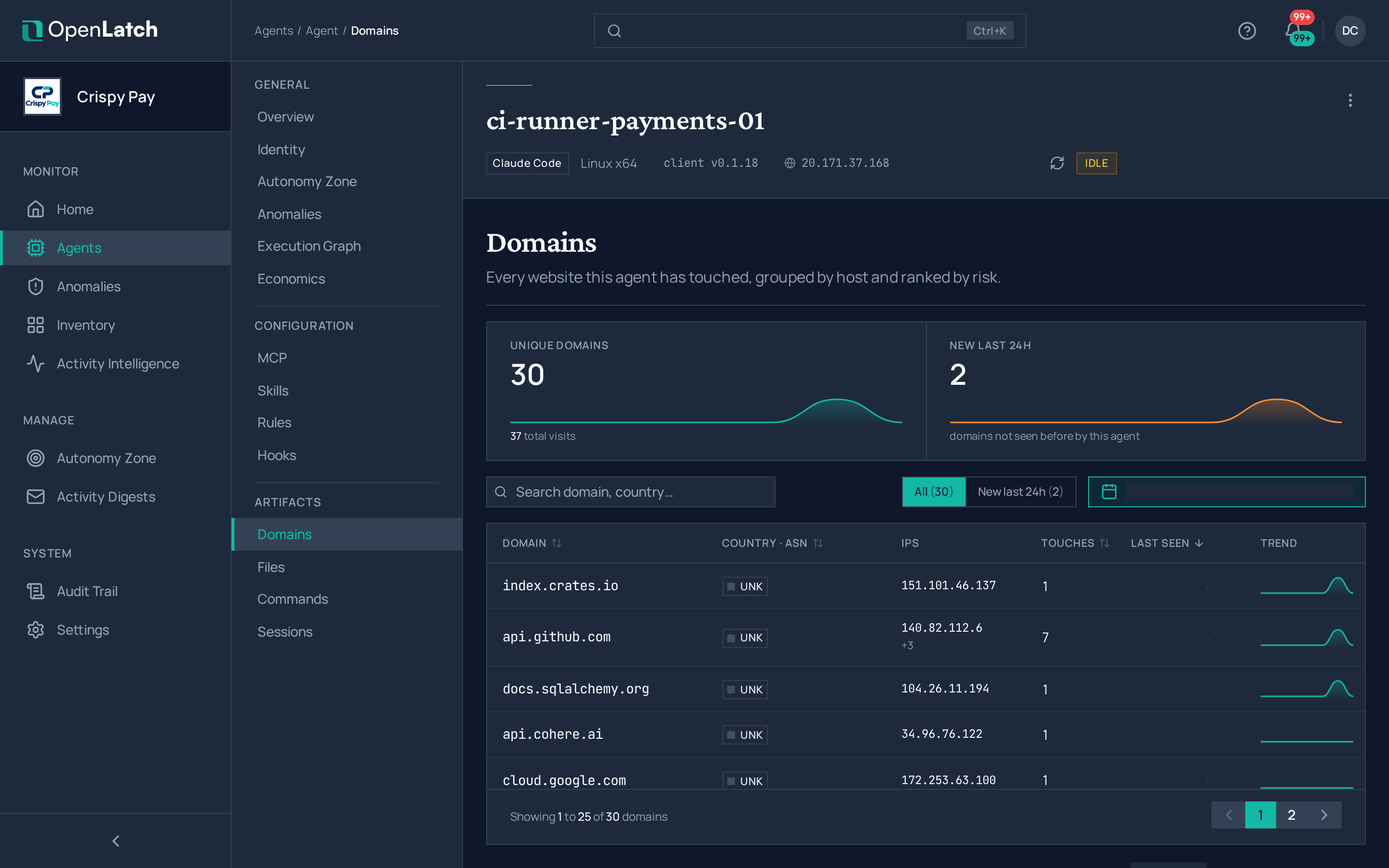Click the OpenLatch logo
Screen dimensions: 1389x868
click(90, 30)
